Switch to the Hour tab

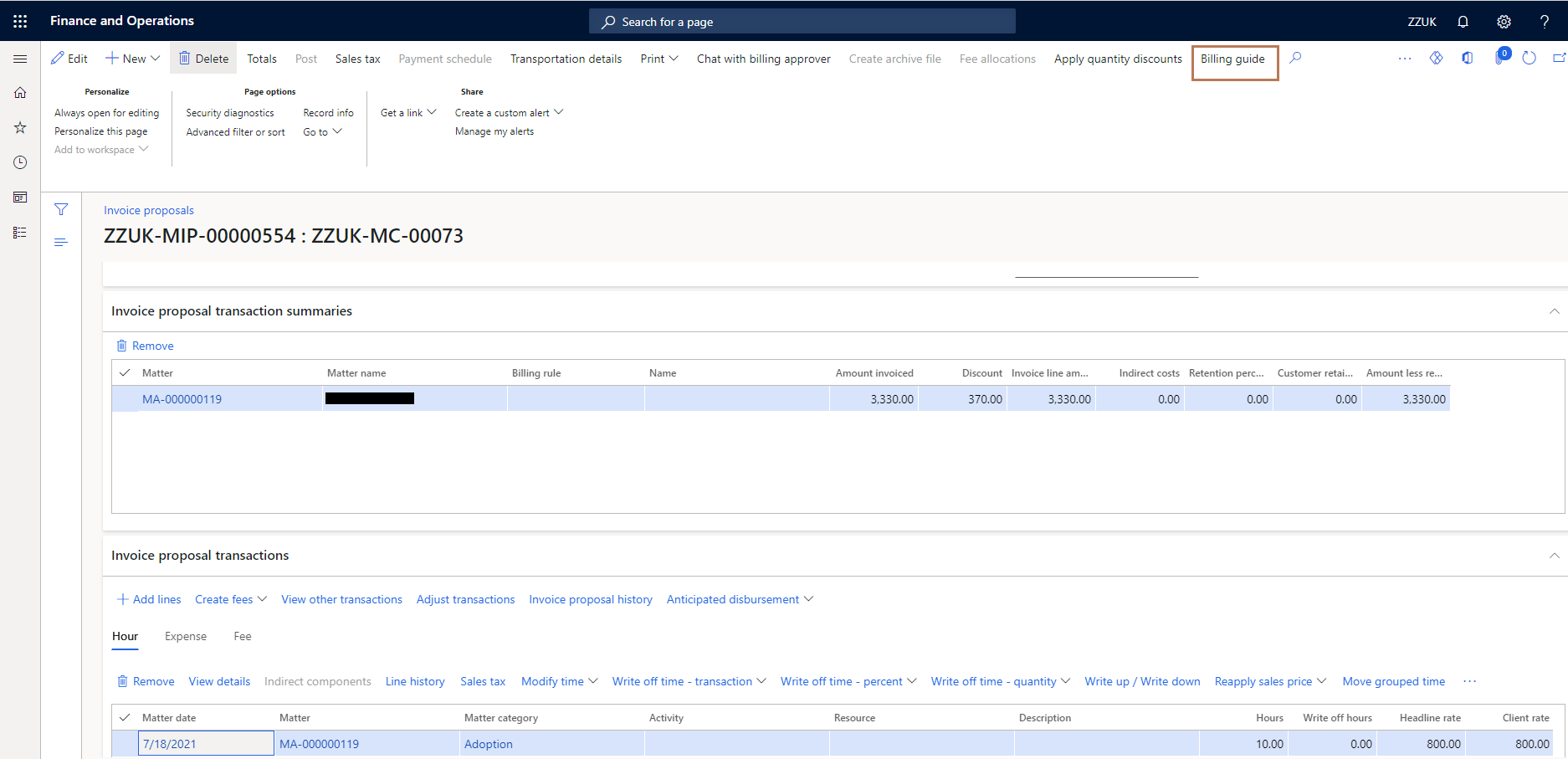[125, 636]
